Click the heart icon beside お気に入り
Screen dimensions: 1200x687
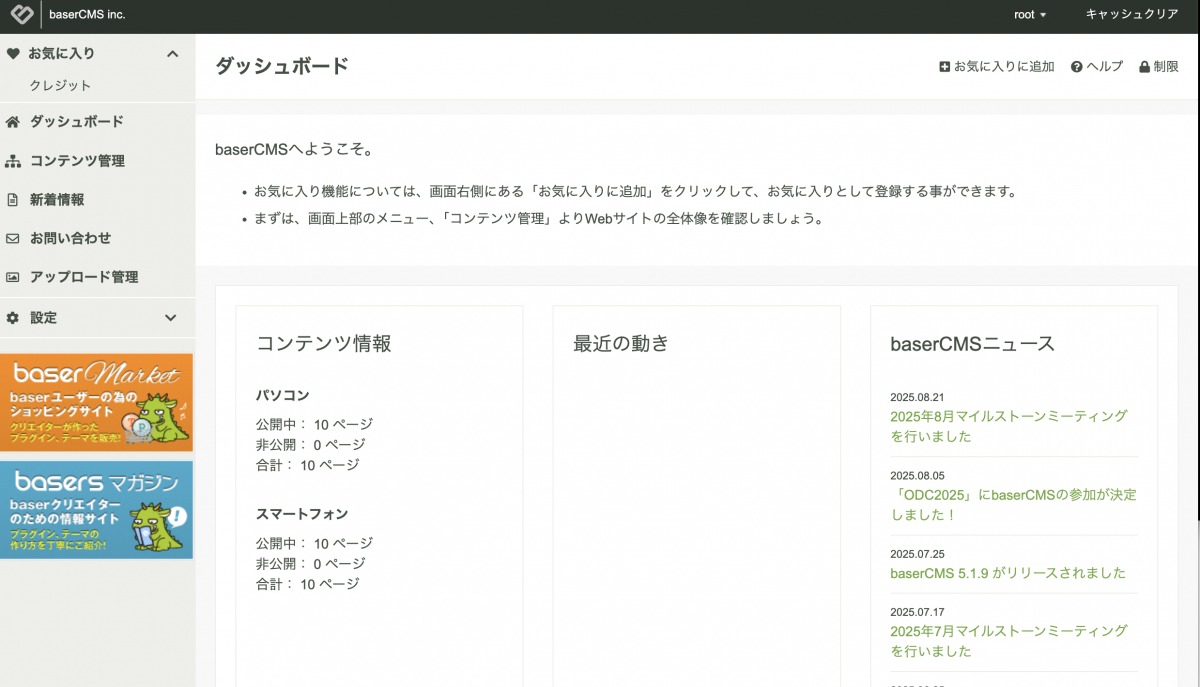pyautogui.click(x=13, y=54)
